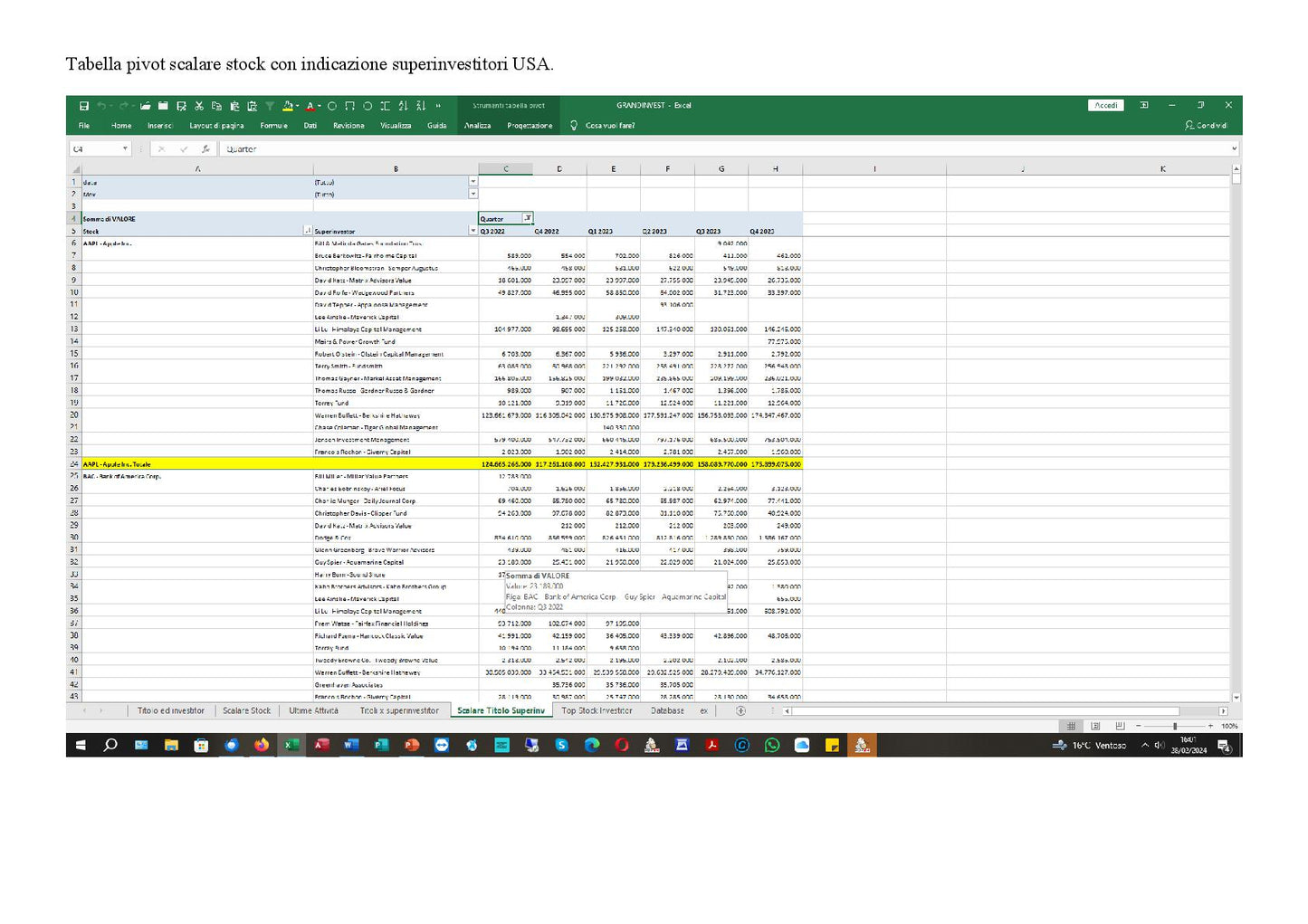The width and height of the screenshot is (1308, 924).
Task: Click the Windows Start button
Action: pos(81,745)
